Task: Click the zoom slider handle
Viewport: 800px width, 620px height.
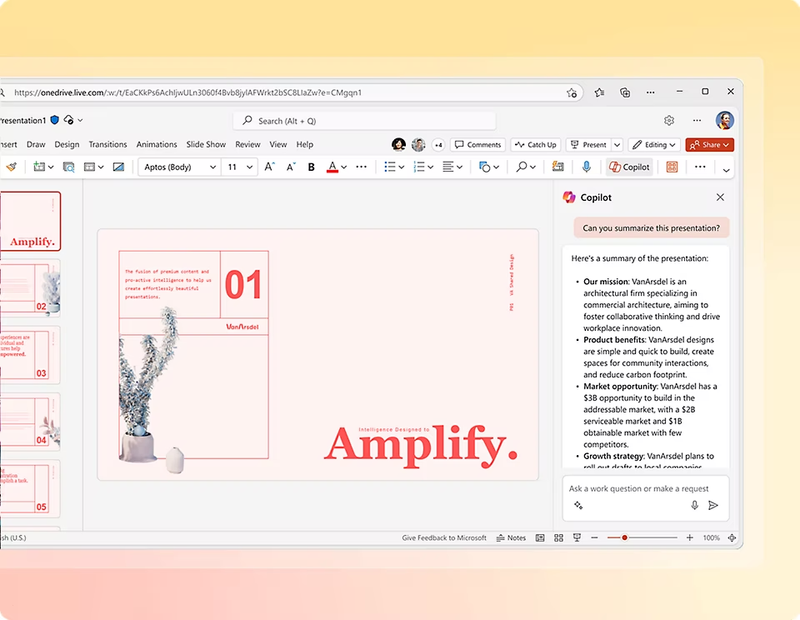Action: click(x=624, y=538)
